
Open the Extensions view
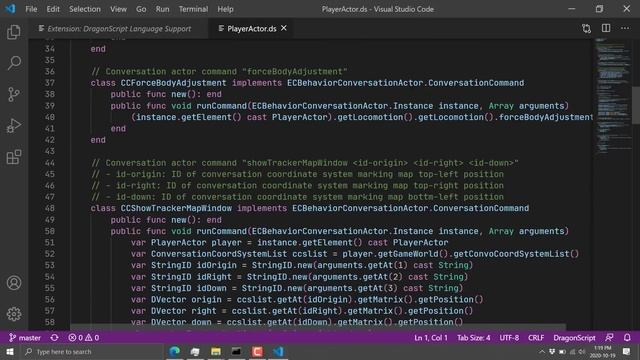pos(14,157)
